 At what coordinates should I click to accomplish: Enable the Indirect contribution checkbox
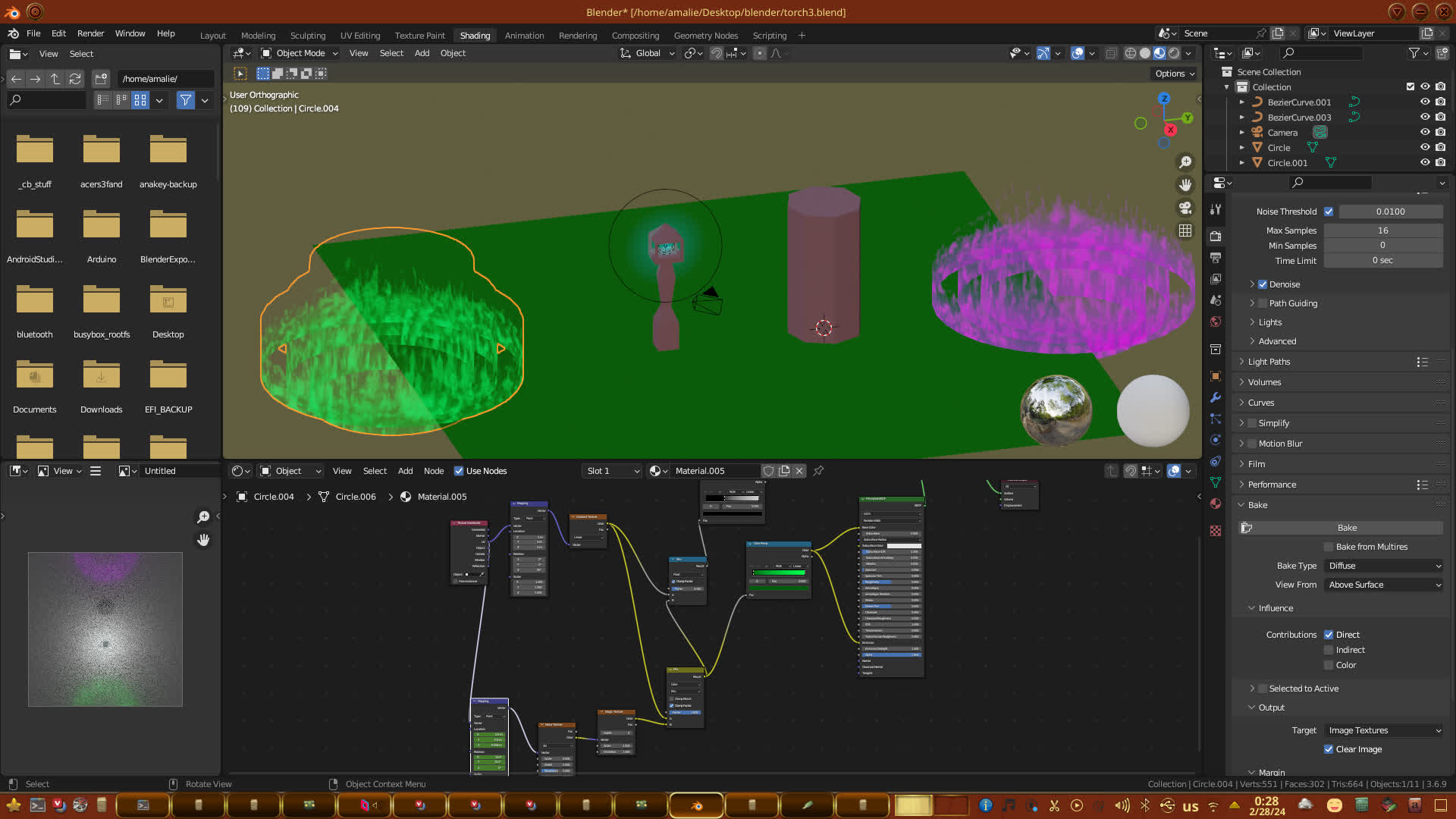tap(1329, 650)
